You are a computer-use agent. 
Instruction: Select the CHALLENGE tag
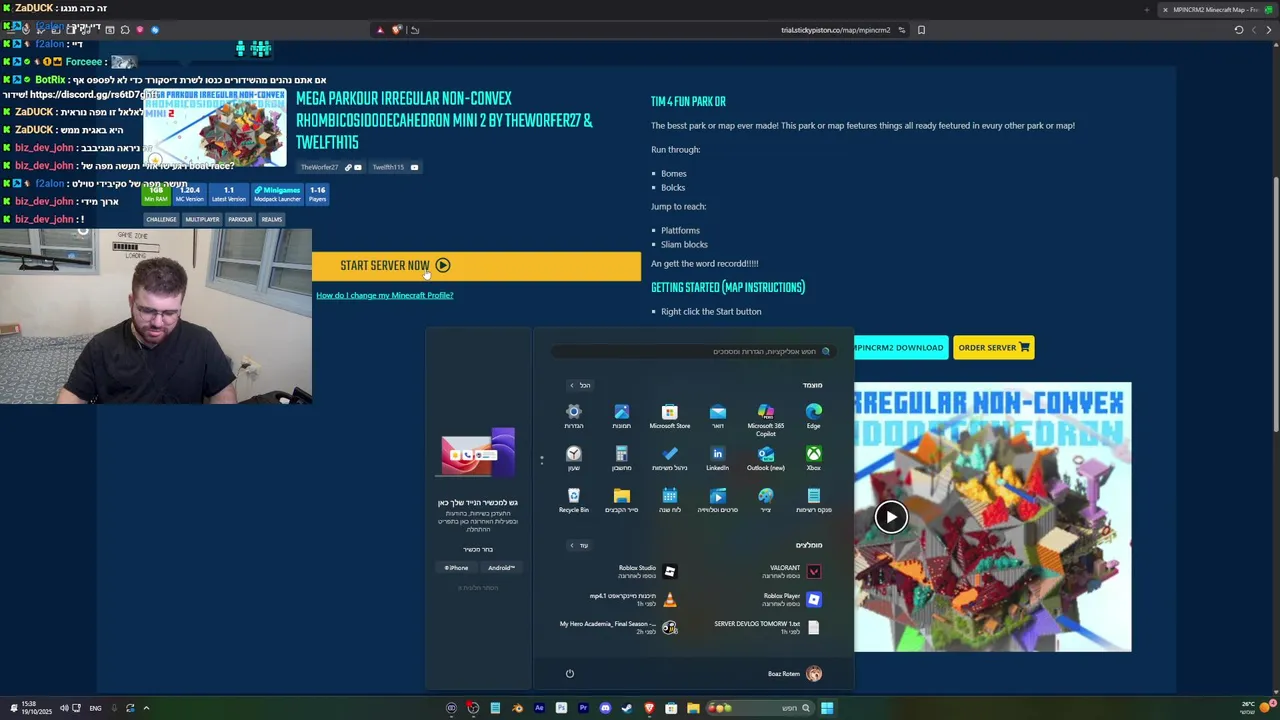(161, 219)
